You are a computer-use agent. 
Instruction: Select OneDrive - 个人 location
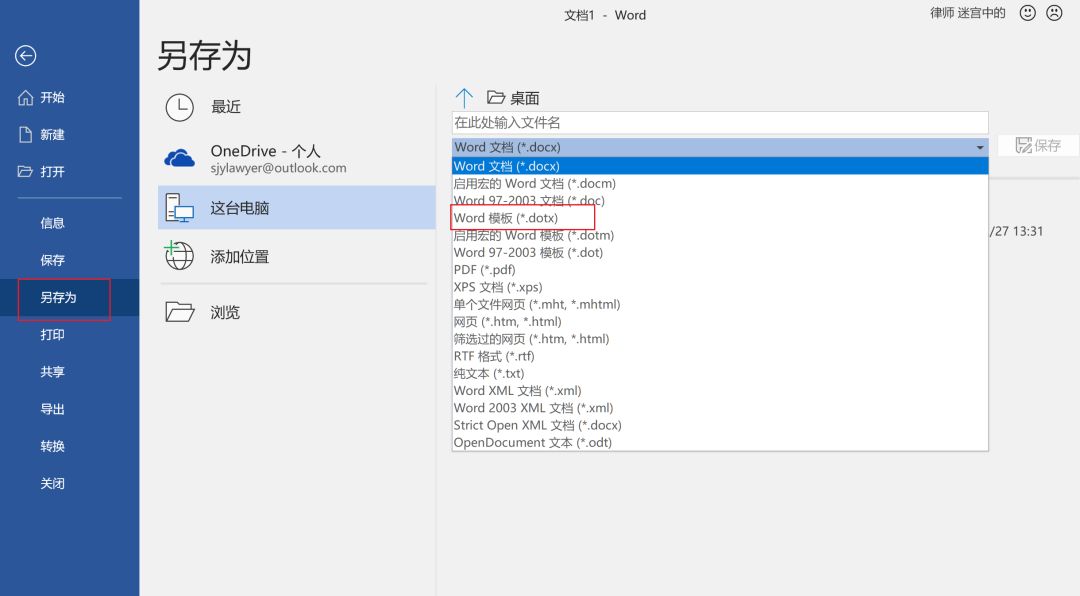click(297, 158)
